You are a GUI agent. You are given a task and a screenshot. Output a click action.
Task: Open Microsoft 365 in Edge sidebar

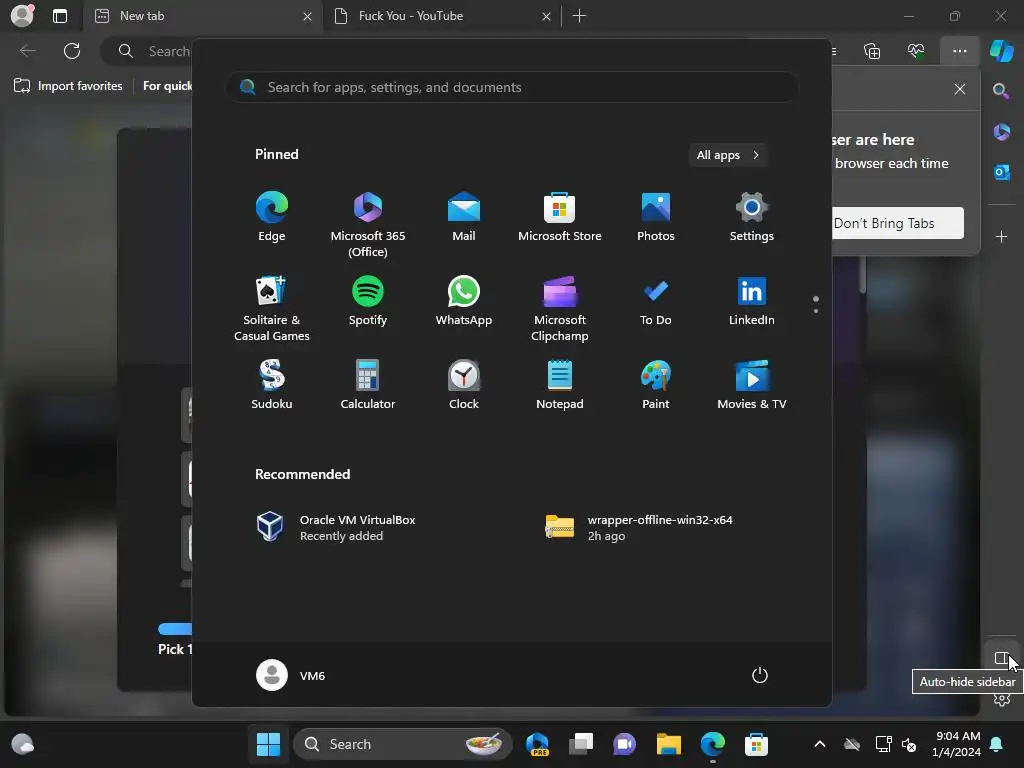click(1001, 132)
